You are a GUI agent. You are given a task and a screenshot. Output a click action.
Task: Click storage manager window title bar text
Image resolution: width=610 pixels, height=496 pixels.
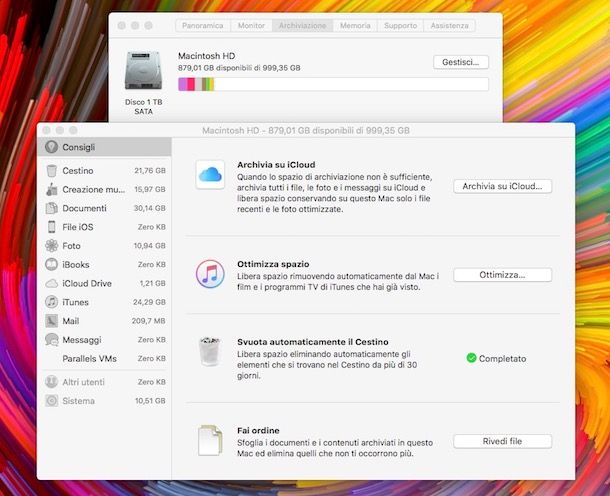click(306, 131)
